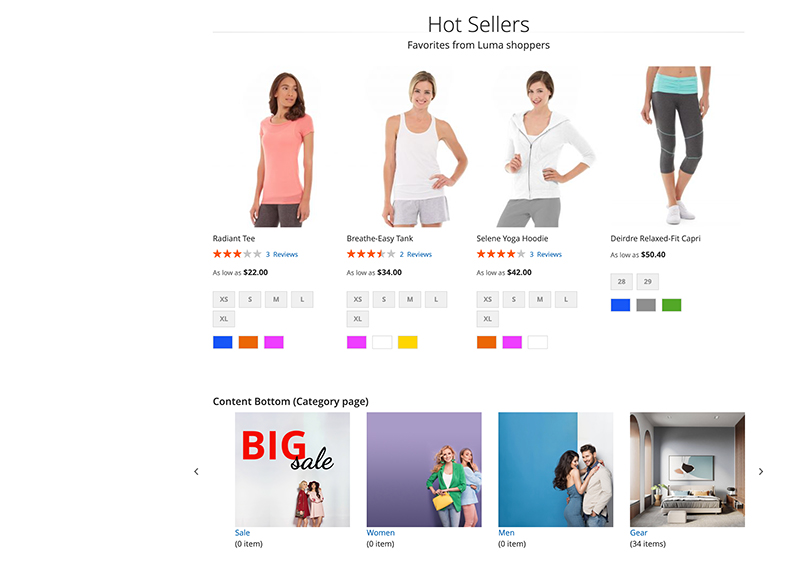Click the next carousel arrow
Screen dimensions: 800x566
(x=761, y=472)
